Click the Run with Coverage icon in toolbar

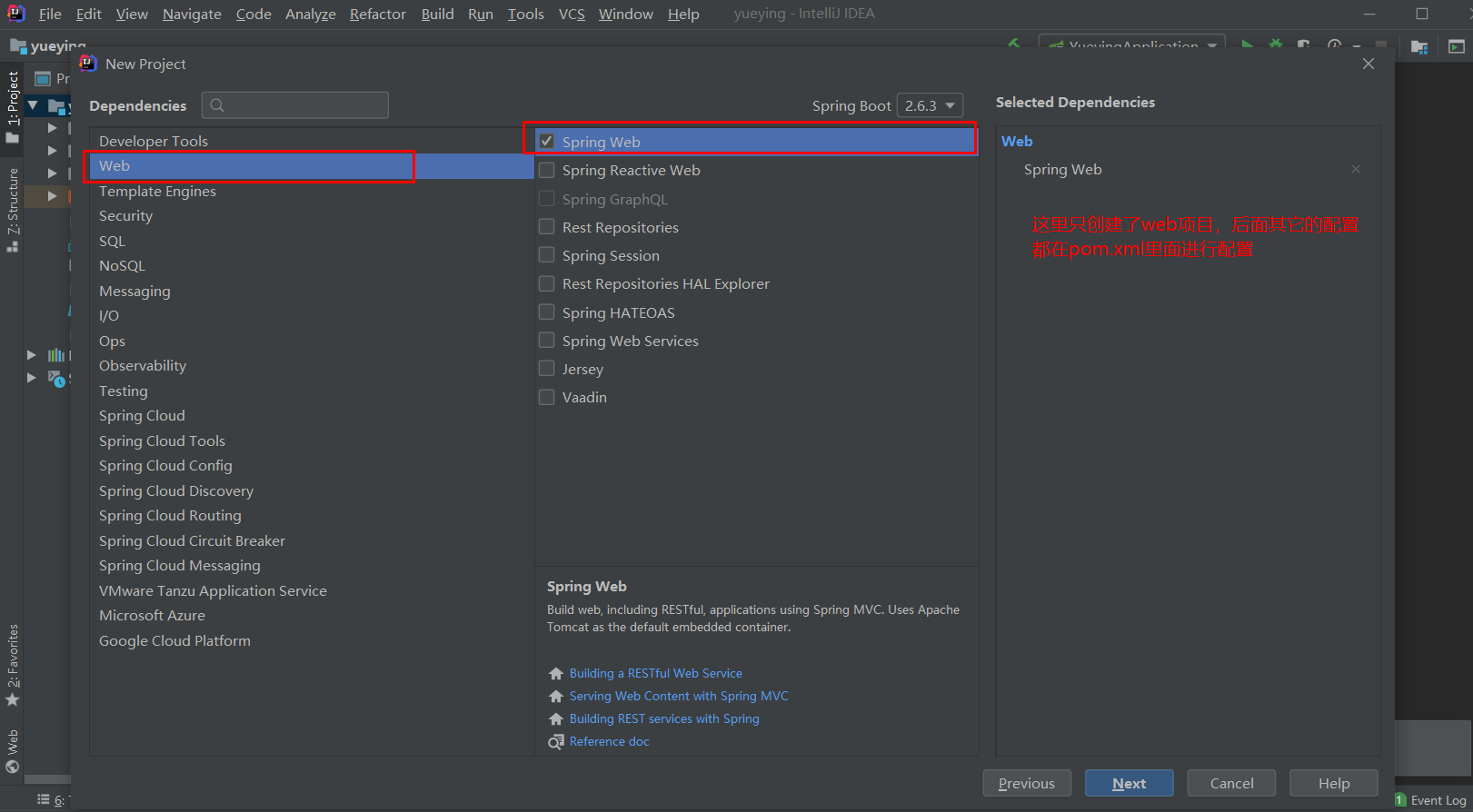pyautogui.click(x=1303, y=45)
